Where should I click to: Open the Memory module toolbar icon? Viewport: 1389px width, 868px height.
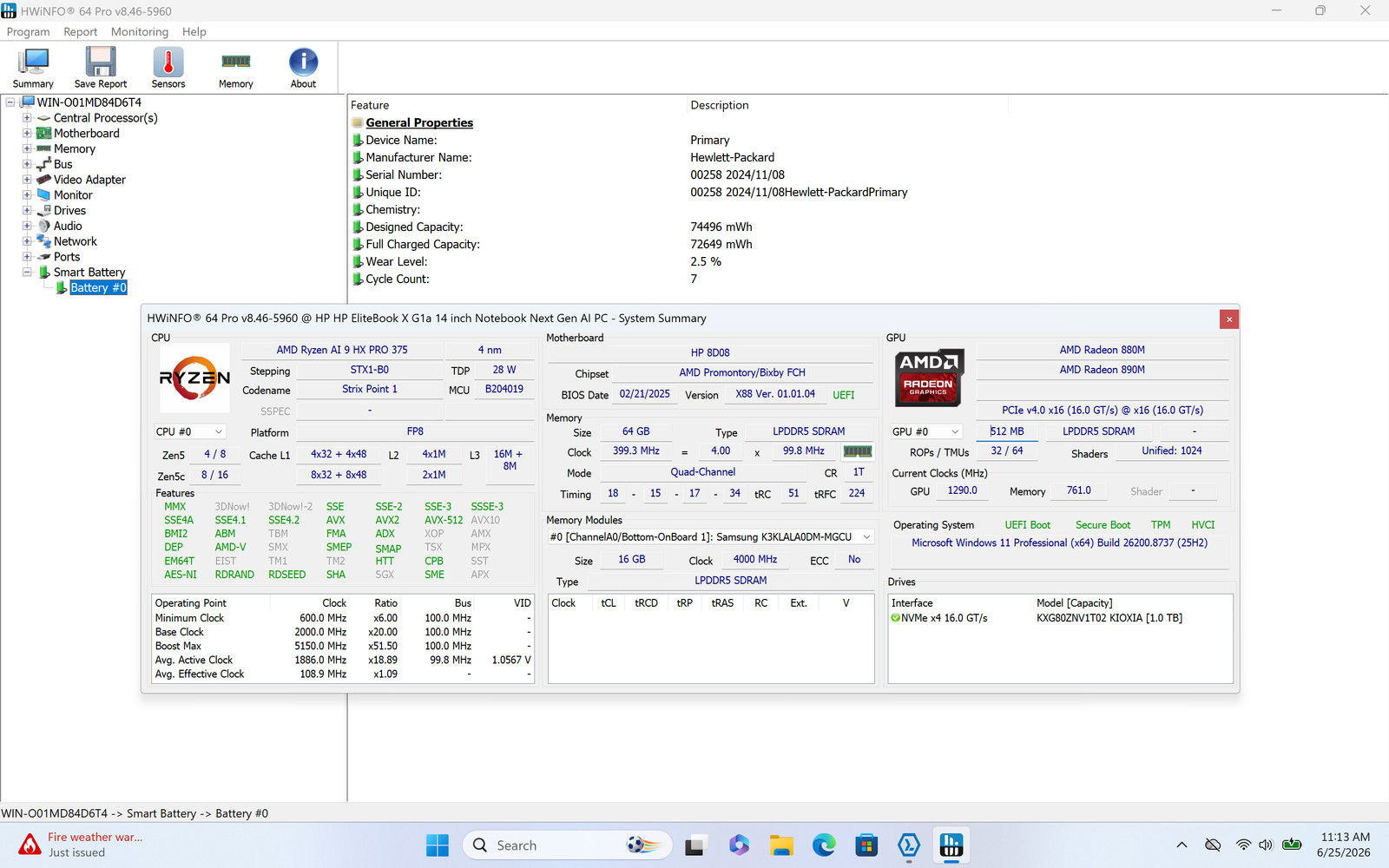coord(236,68)
